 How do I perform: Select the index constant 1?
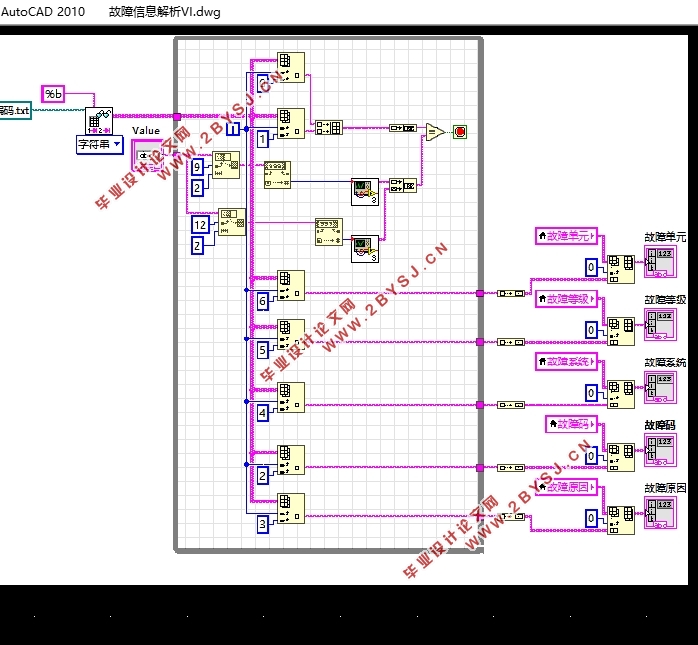[263, 139]
